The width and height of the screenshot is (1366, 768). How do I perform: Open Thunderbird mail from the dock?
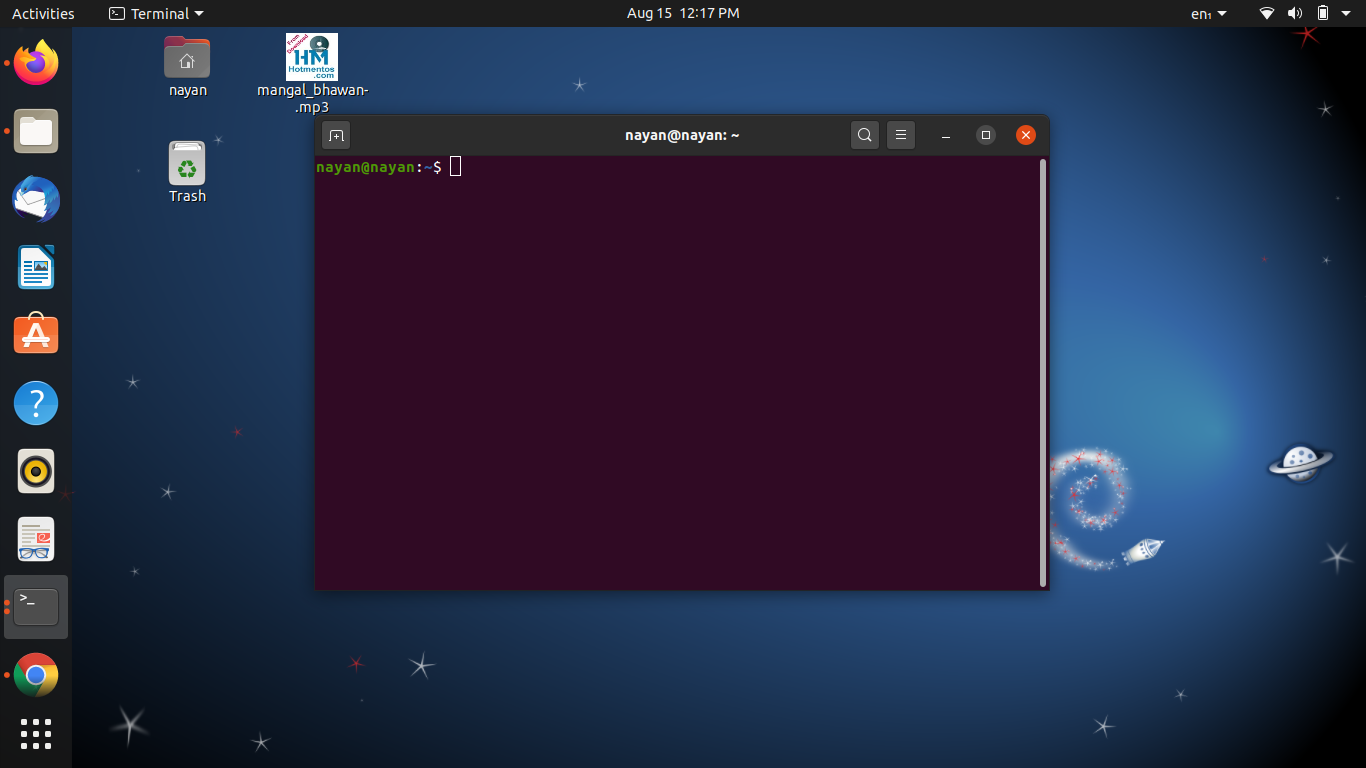pos(36,199)
